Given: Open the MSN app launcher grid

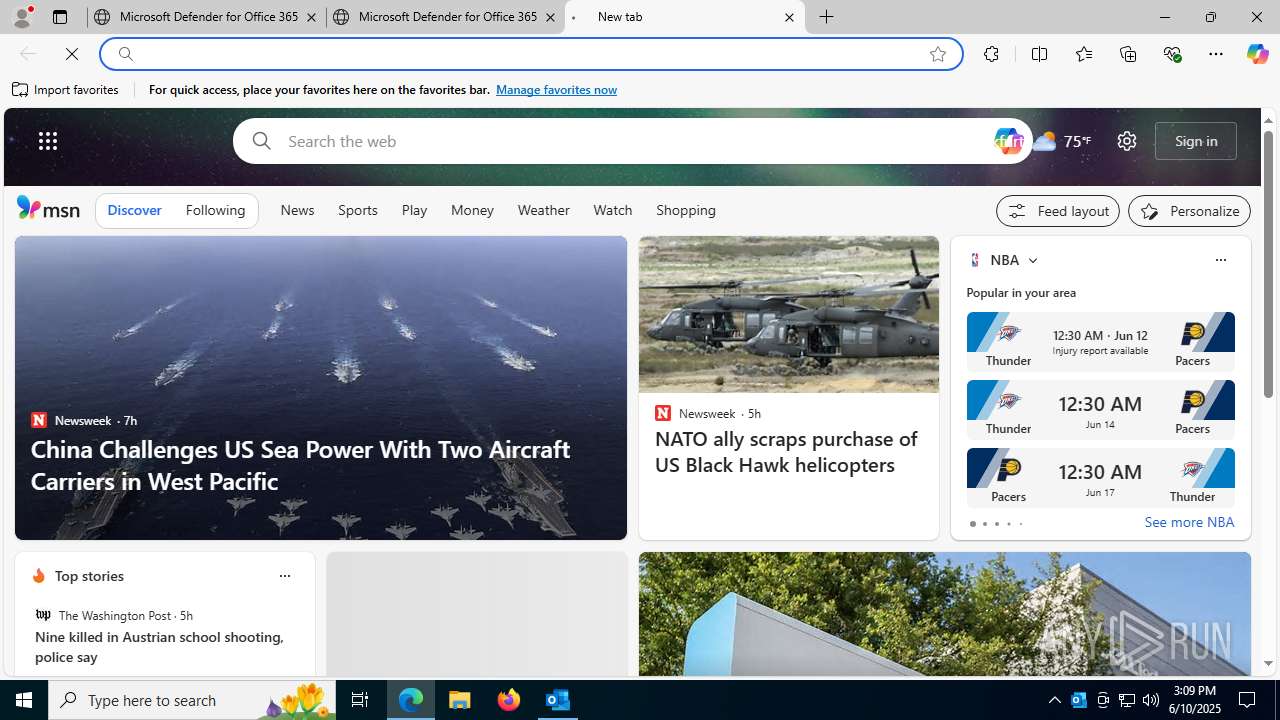Looking at the screenshot, I should click(48, 141).
